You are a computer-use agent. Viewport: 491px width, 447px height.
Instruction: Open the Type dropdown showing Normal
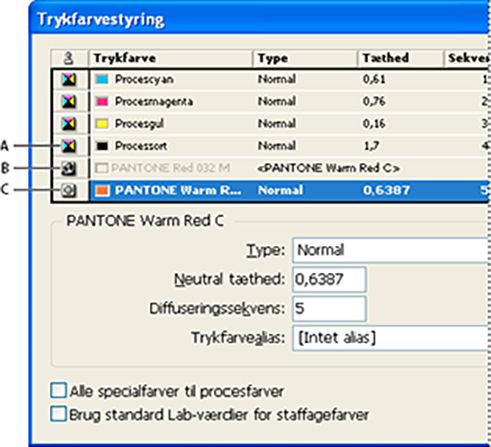pos(390,250)
